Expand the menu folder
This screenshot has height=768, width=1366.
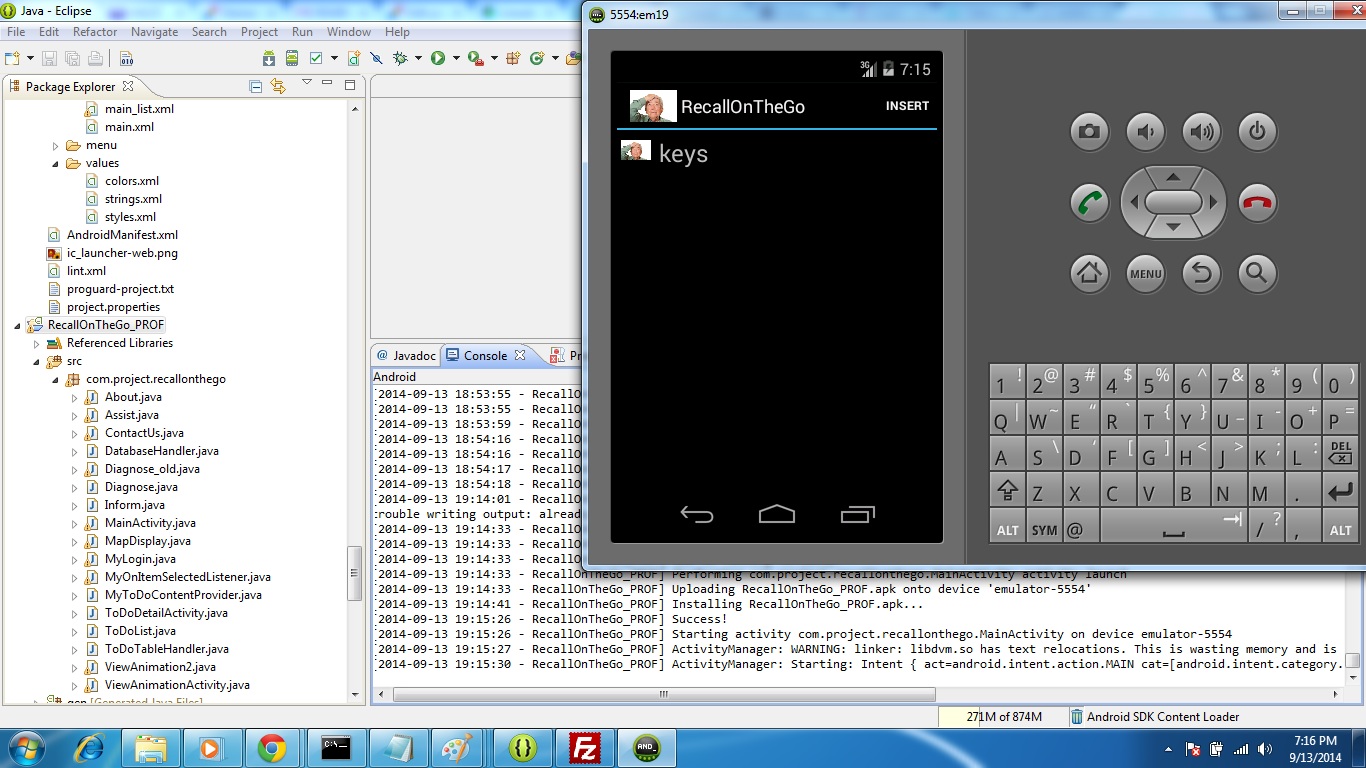coord(56,145)
